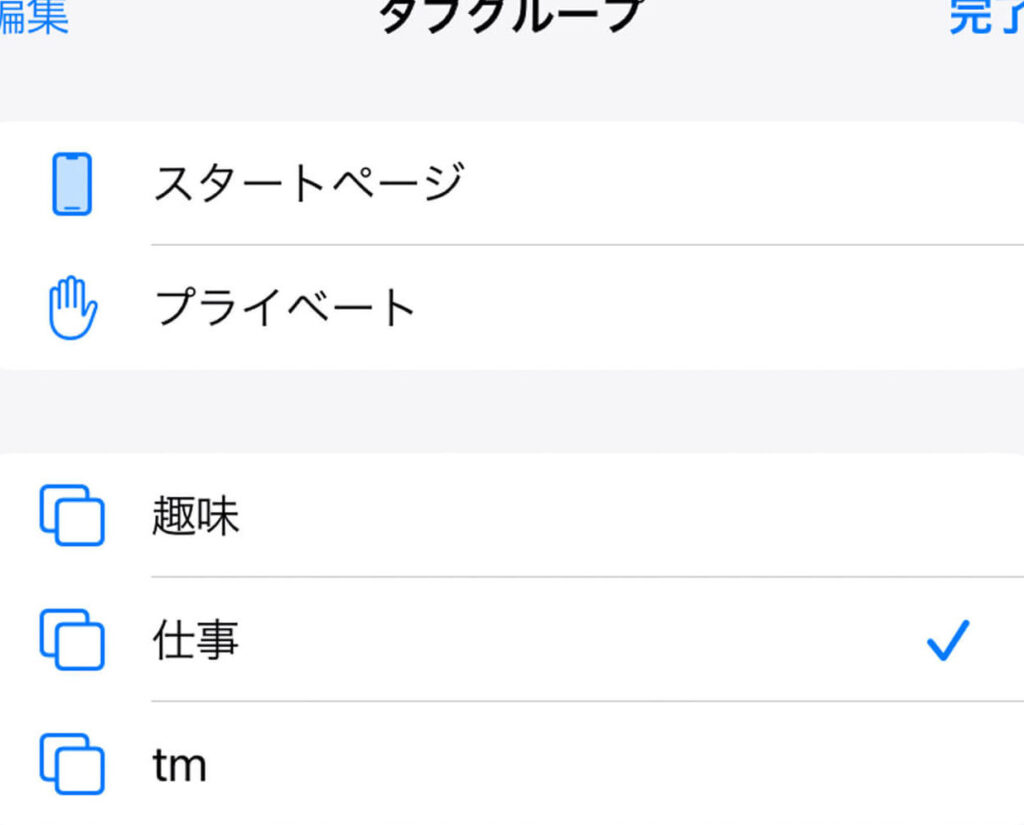Tap empty space in the プライベート row
Viewport: 1024px width, 825px height.
coord(700,308)
